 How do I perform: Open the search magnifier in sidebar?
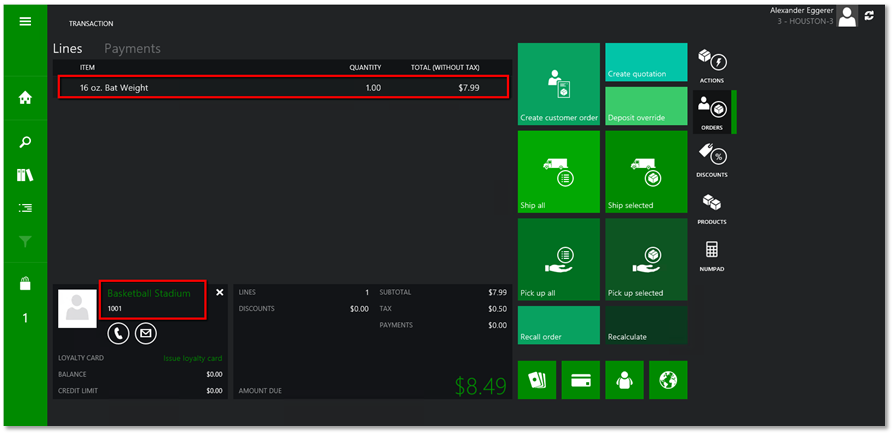coord(25,142)
